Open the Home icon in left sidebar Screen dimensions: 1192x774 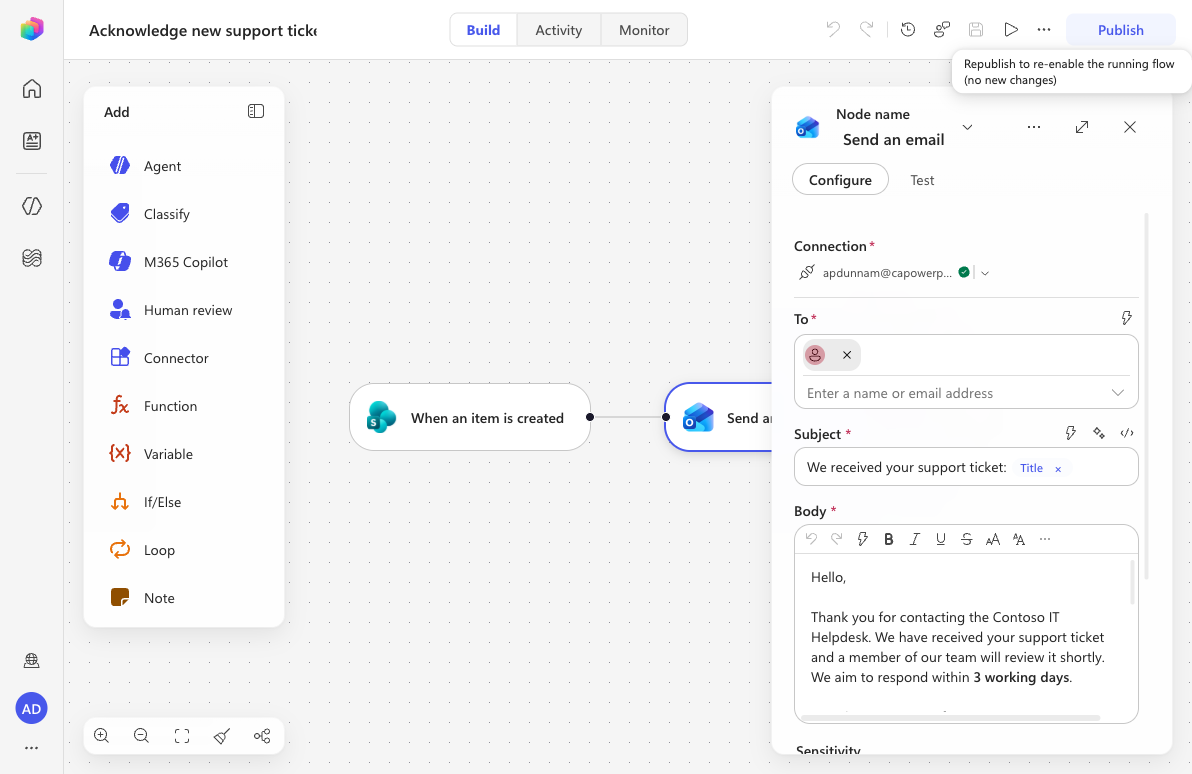click(x=31, y=89)
